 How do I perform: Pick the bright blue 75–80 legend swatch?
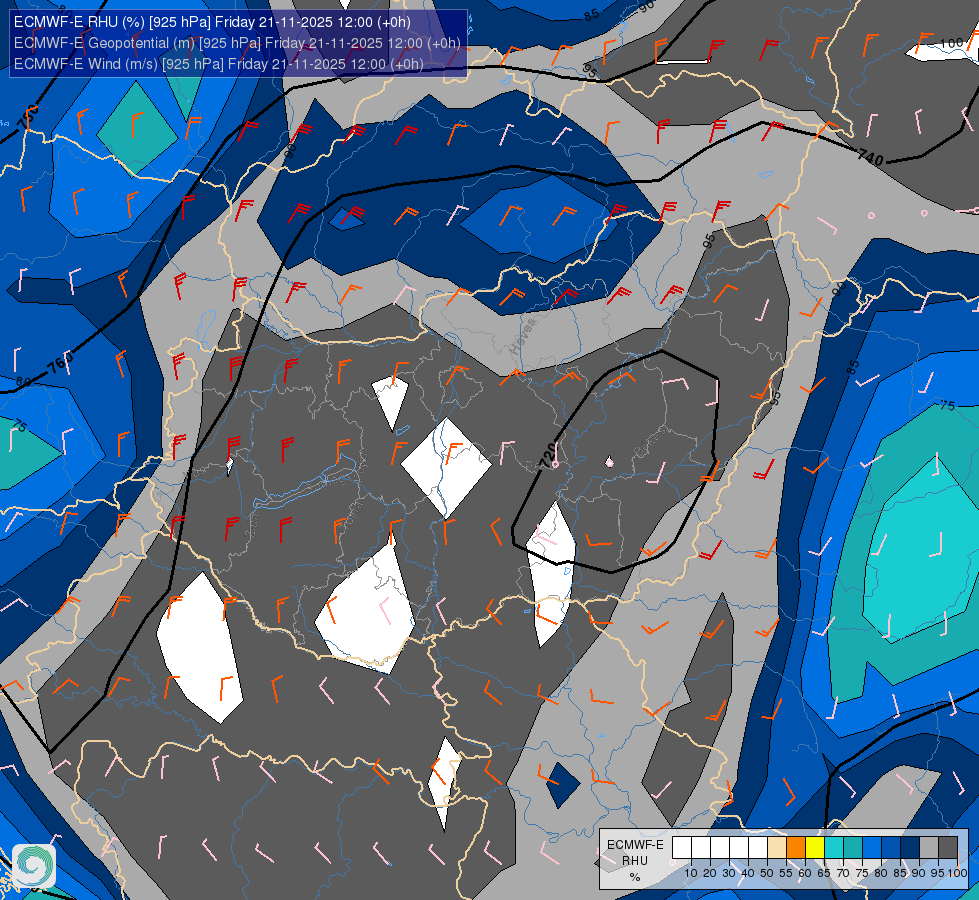tap(872, 848)
